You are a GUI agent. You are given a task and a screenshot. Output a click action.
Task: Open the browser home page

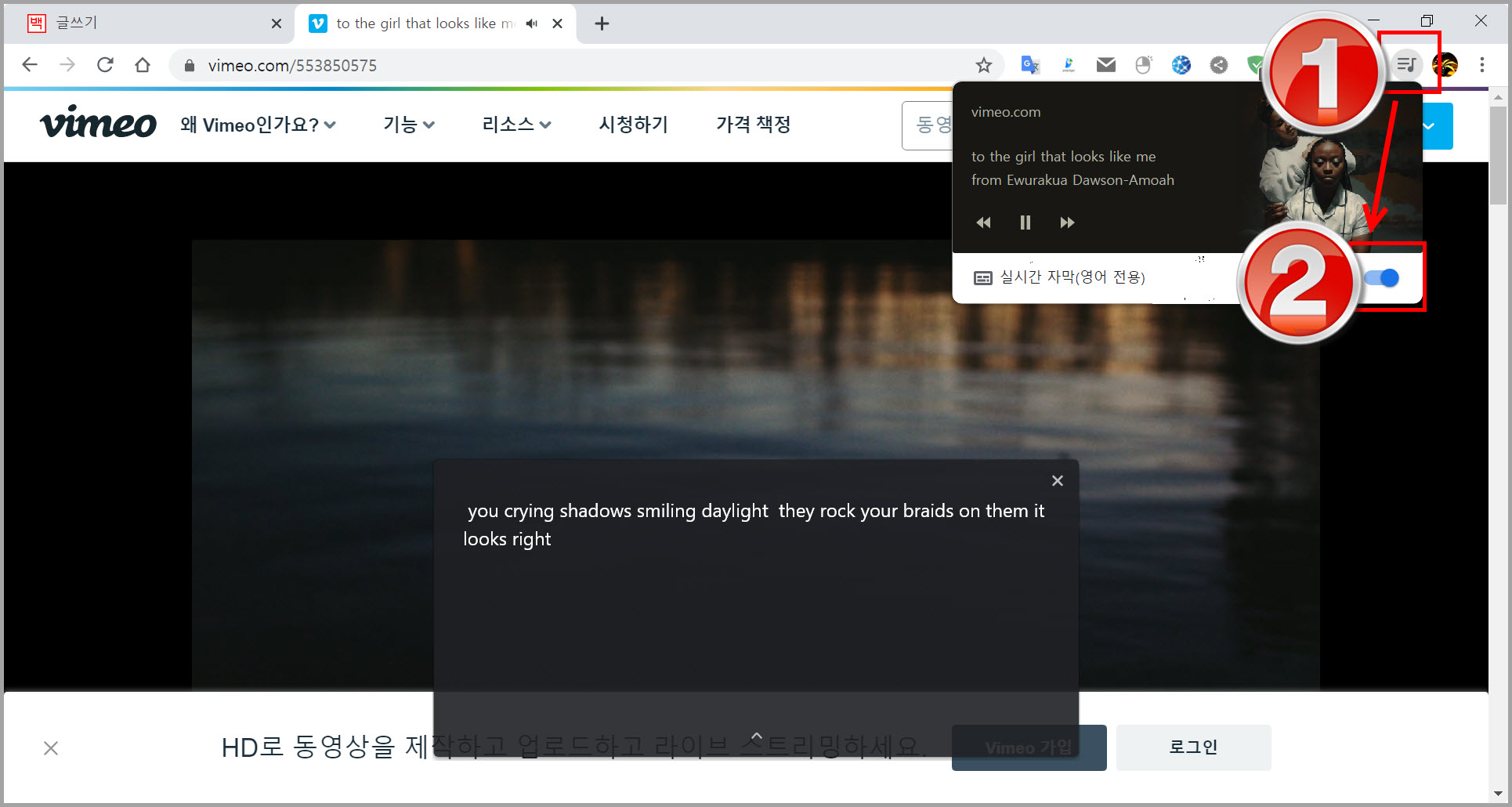tap(143, 65)
